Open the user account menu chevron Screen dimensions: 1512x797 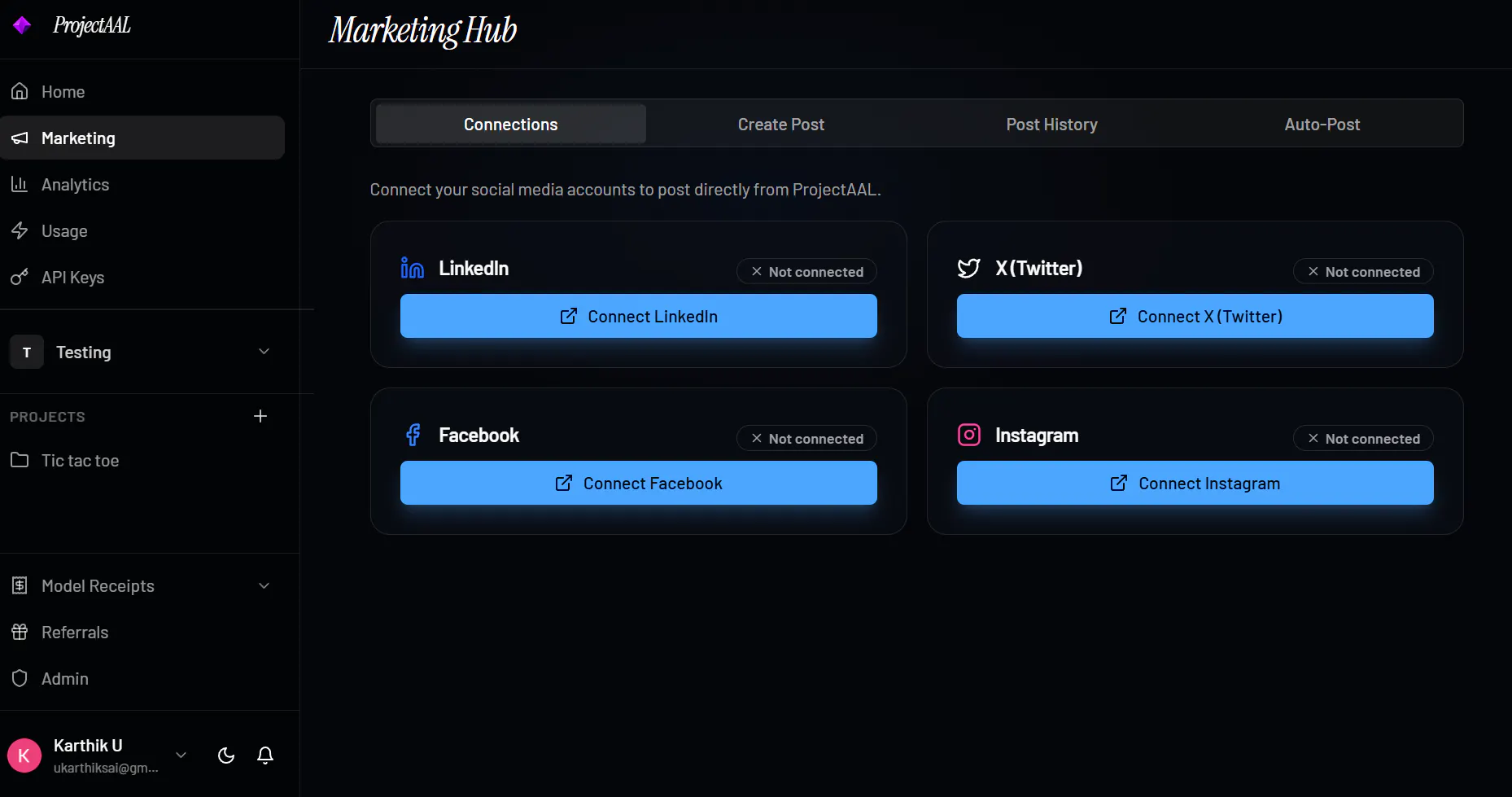[x=181, y=755]
